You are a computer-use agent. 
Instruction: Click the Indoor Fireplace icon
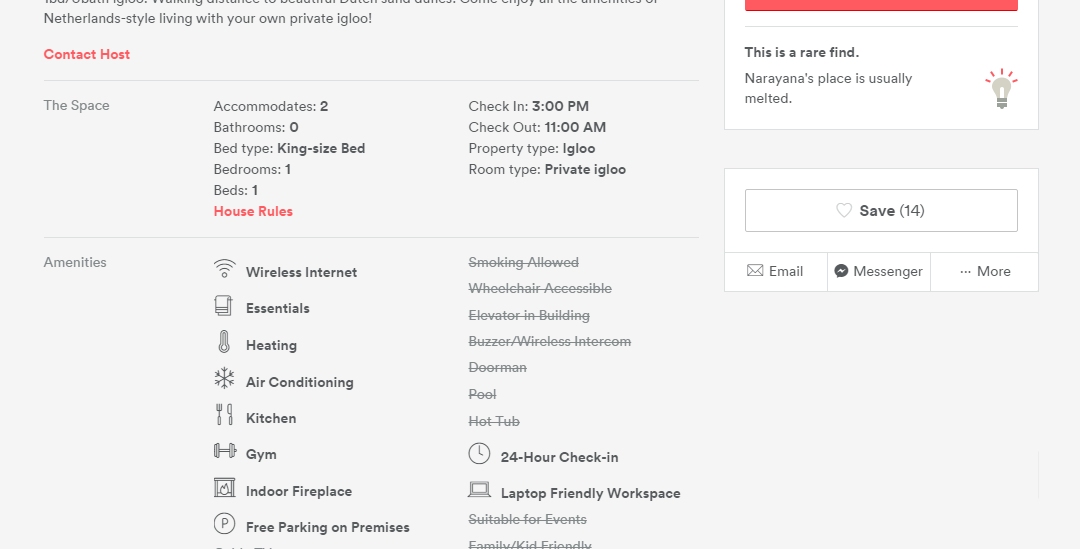tap(224, 488)
